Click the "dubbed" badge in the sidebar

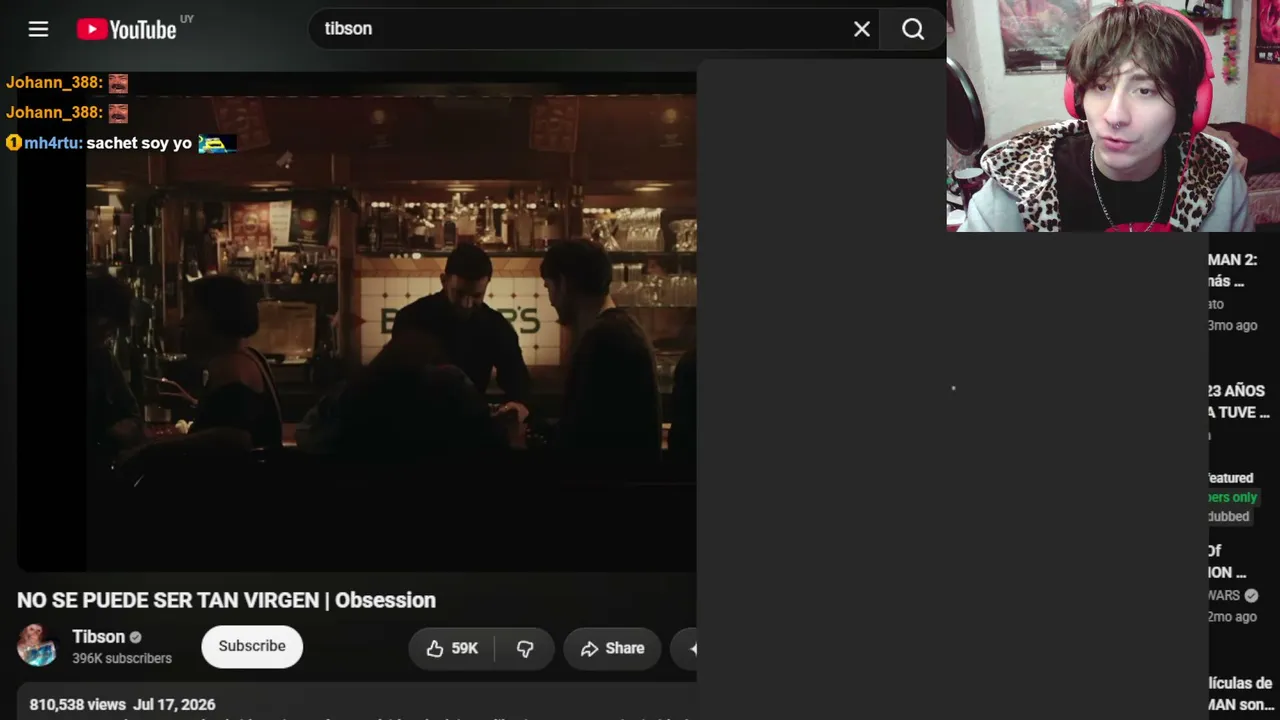point(1229,516)
